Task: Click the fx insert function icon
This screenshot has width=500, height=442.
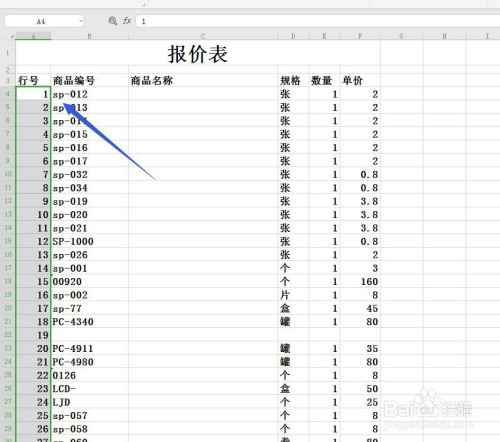Action: coord(127,21)
